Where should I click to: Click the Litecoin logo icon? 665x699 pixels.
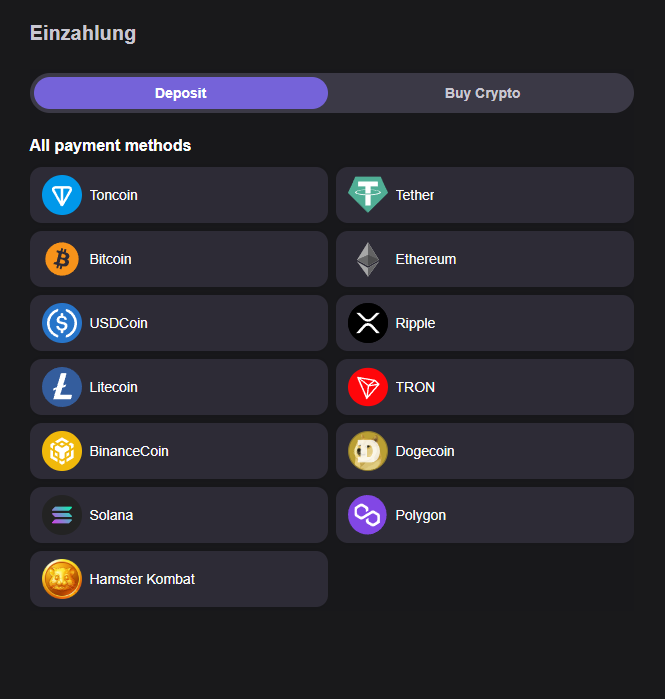point(62,387)
